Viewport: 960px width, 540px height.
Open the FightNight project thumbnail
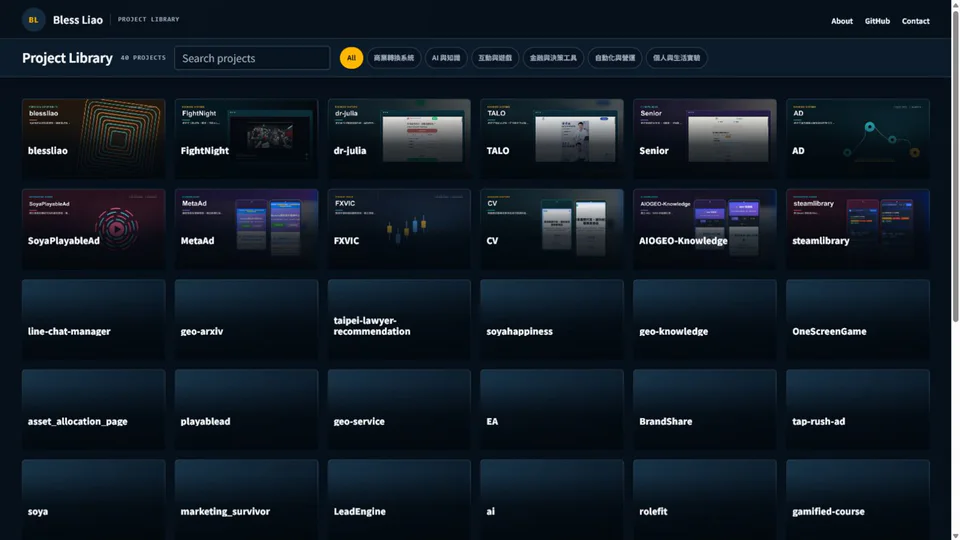tap(246, 139)
